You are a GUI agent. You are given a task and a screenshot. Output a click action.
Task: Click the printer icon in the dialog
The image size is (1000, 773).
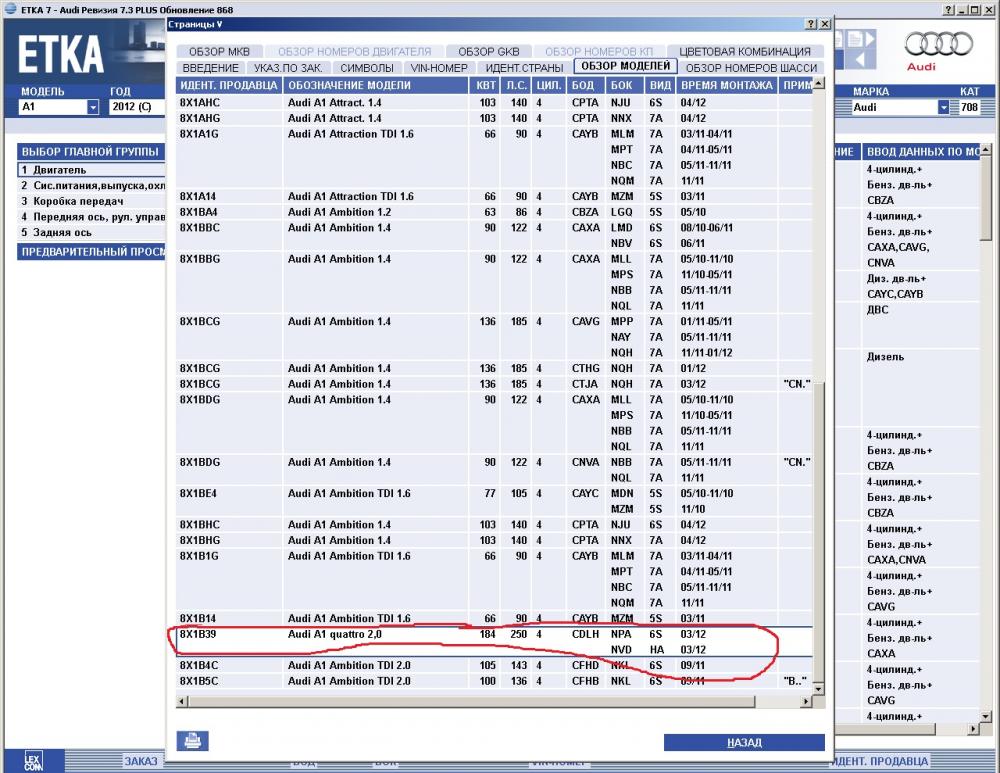pos(193,740)
